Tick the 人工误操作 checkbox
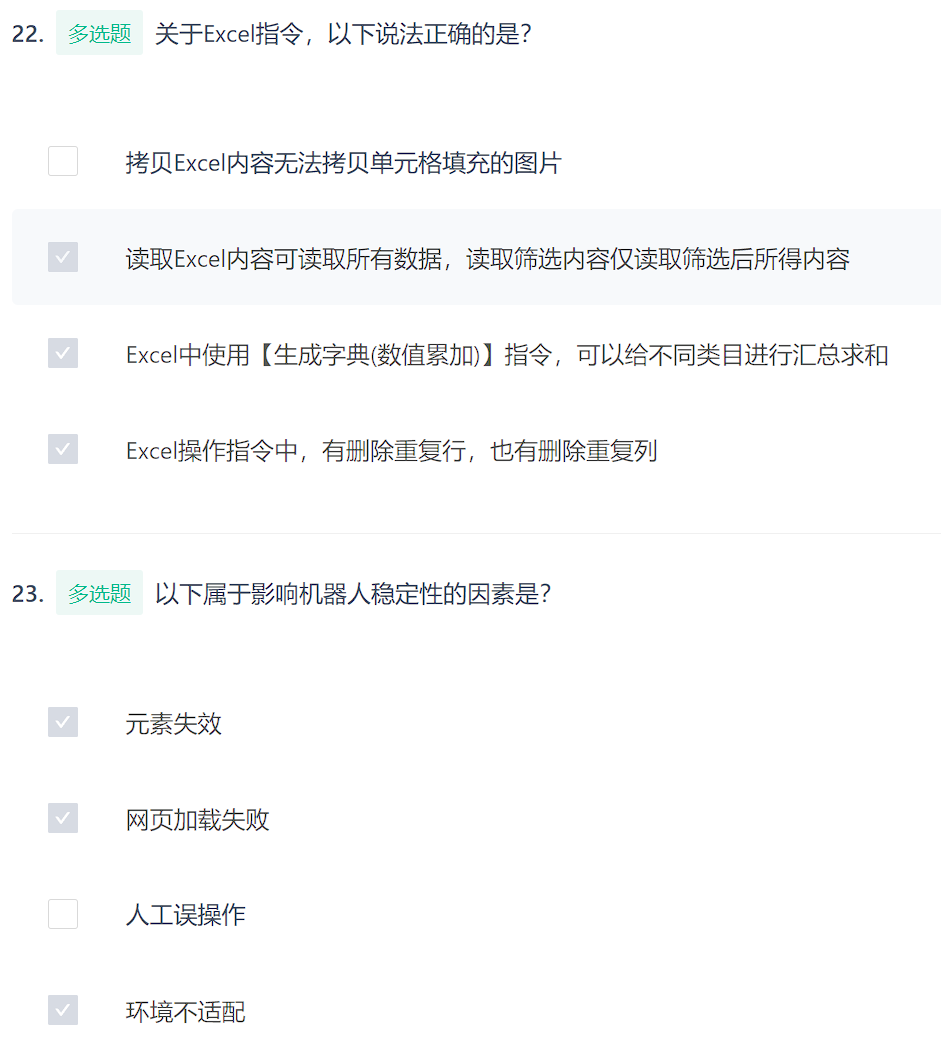This screenshot has height=1063, width=941. 63,915
